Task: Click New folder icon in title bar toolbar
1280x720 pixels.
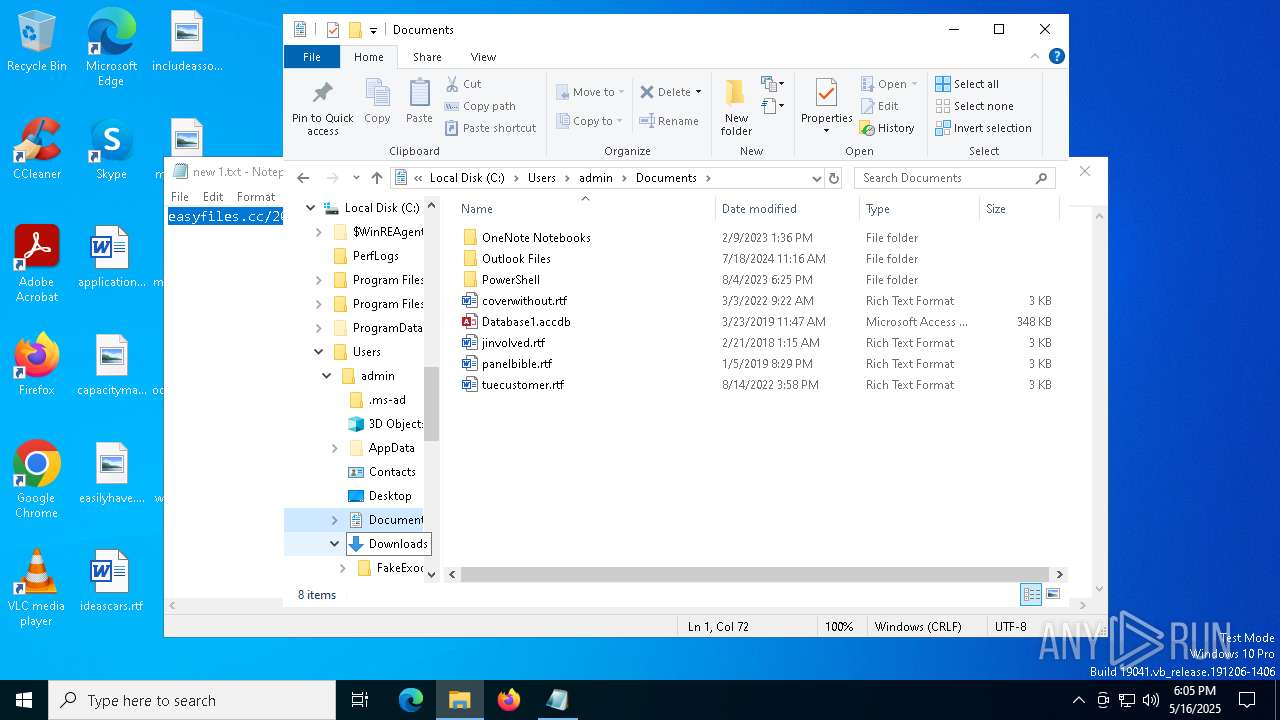Action: tap(355, 30)
